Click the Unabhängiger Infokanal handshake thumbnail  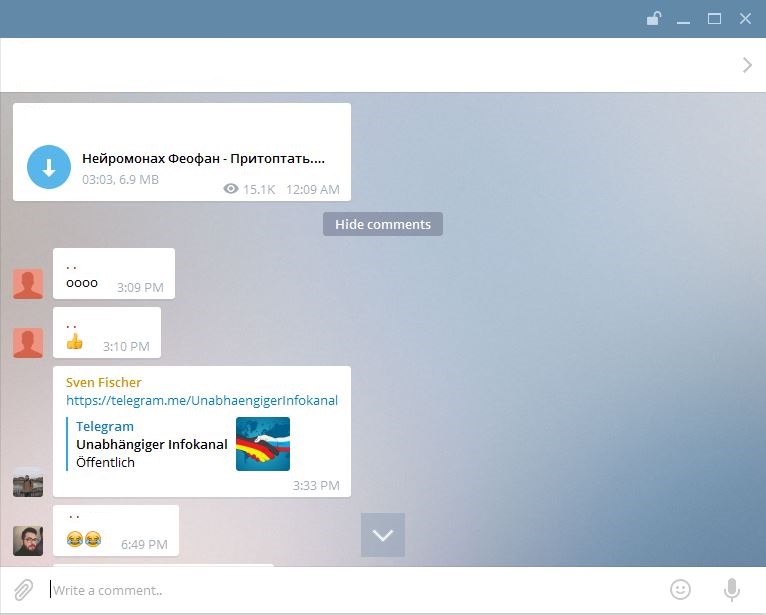263,444
